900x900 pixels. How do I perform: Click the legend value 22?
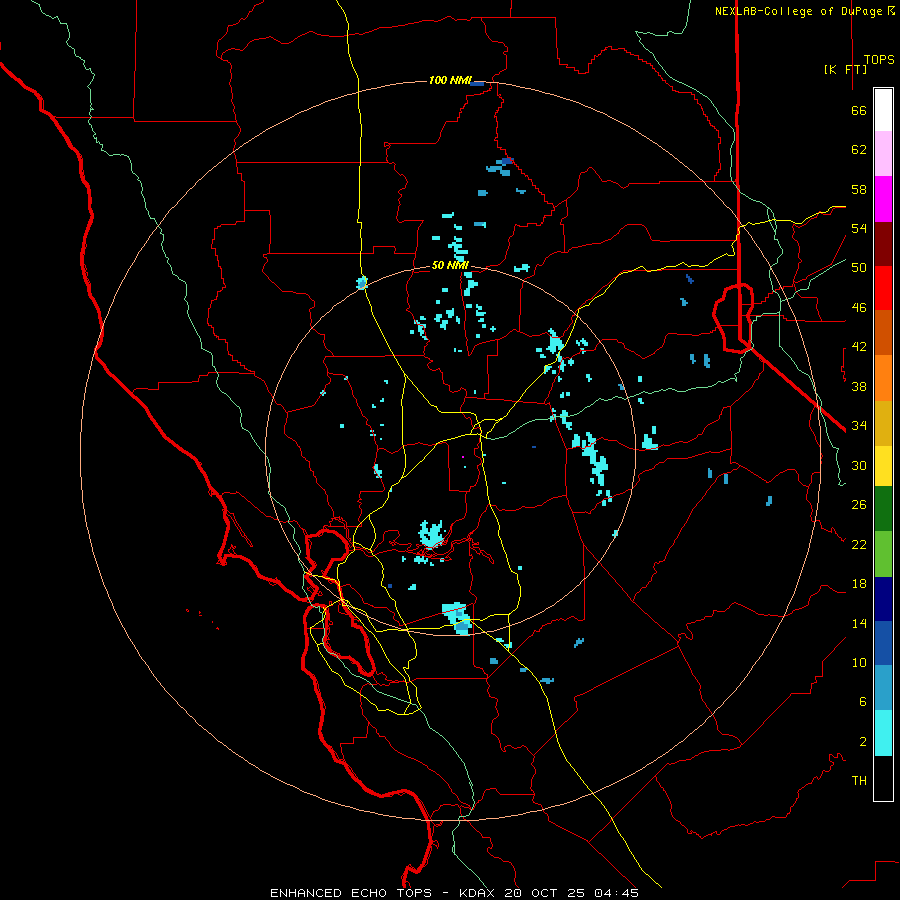coord(859,545)
